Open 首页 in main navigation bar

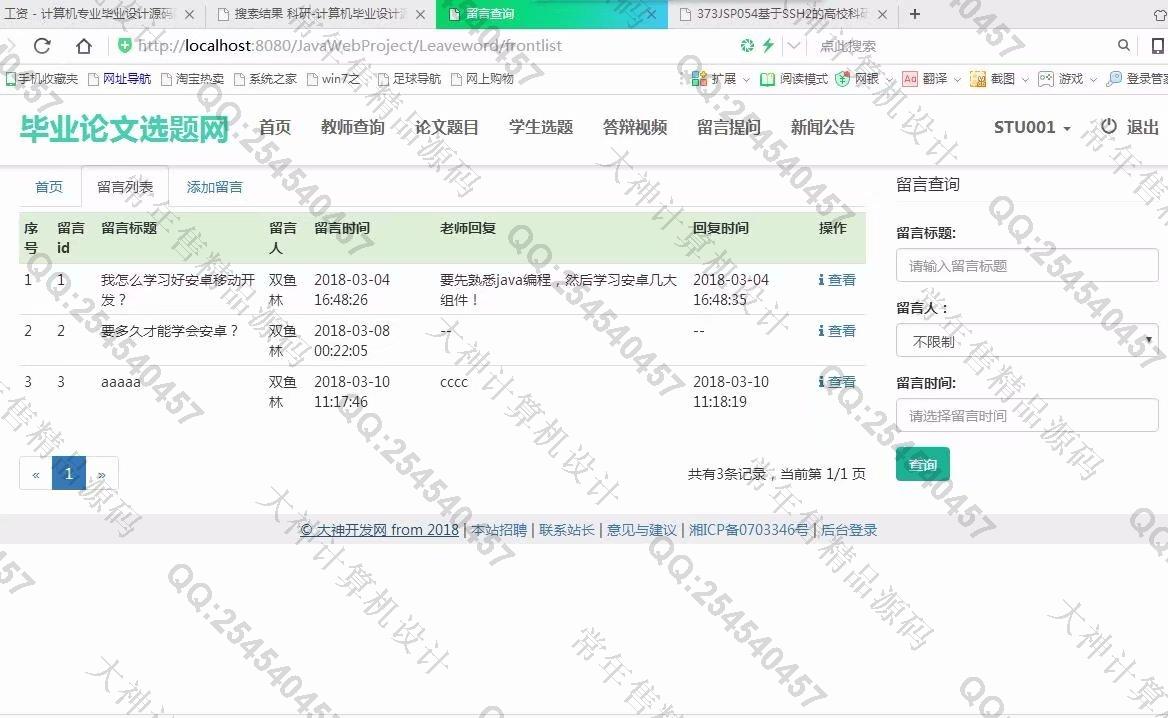pos(275,127)
